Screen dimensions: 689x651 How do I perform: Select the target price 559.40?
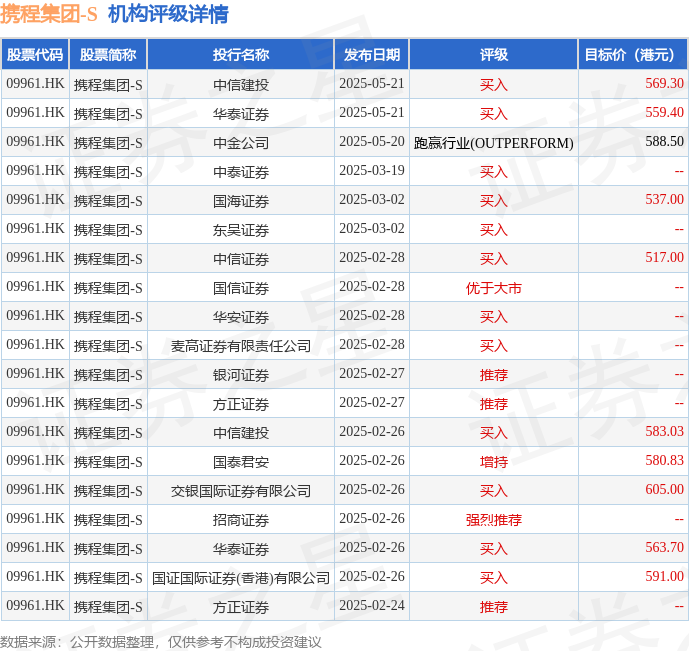click(664, 112)
